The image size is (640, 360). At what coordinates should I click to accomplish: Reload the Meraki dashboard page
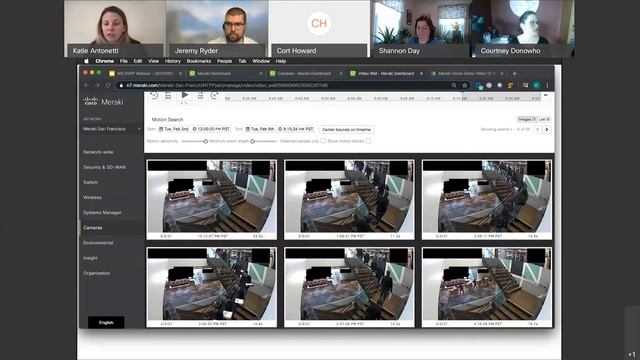(108, 85)
